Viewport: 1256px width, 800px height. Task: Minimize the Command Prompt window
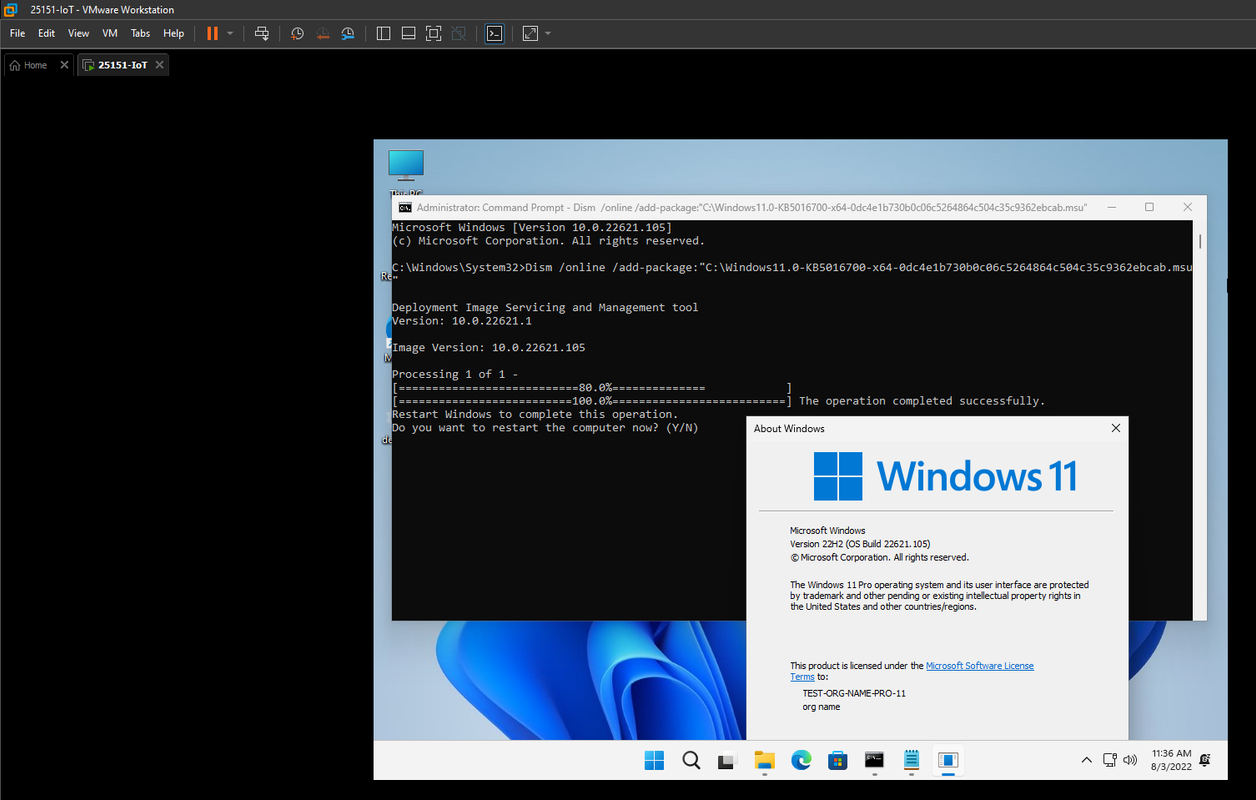(x=1111, y=207)
